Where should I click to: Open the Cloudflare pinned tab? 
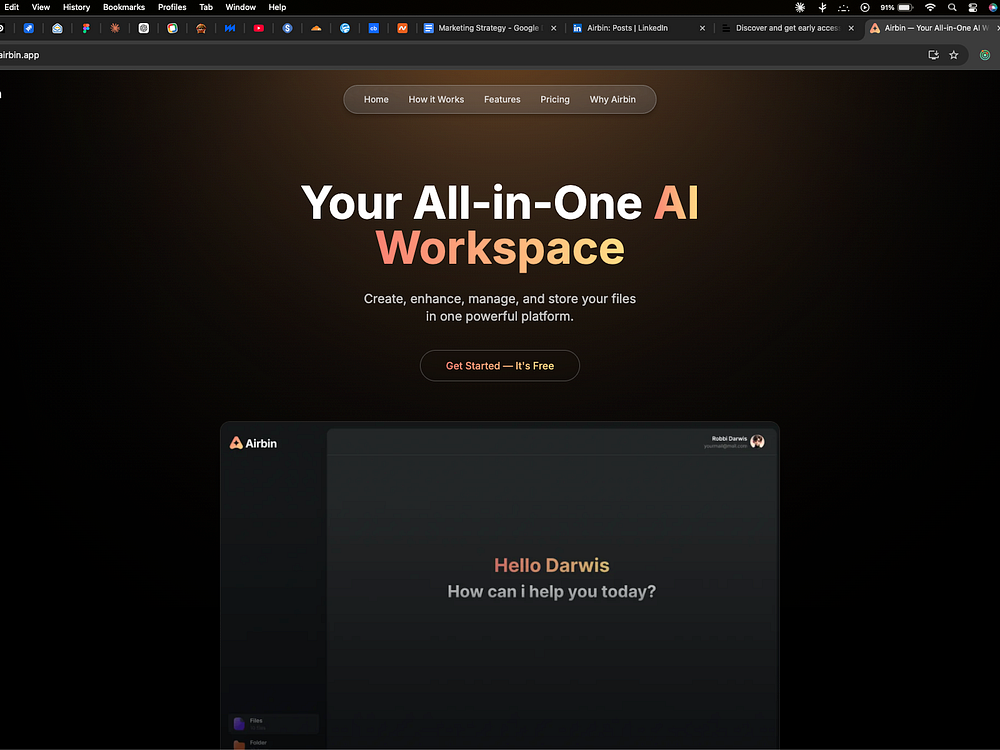click(x=316, y=28)
